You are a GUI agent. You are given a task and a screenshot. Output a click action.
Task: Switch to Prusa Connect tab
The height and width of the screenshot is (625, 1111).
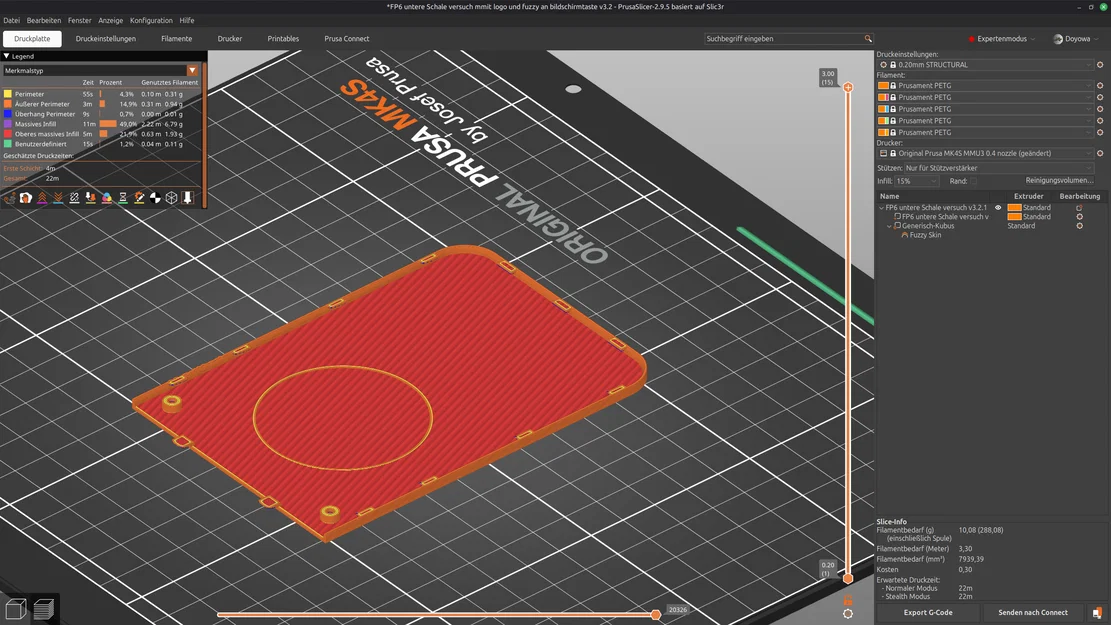[346, 39]
